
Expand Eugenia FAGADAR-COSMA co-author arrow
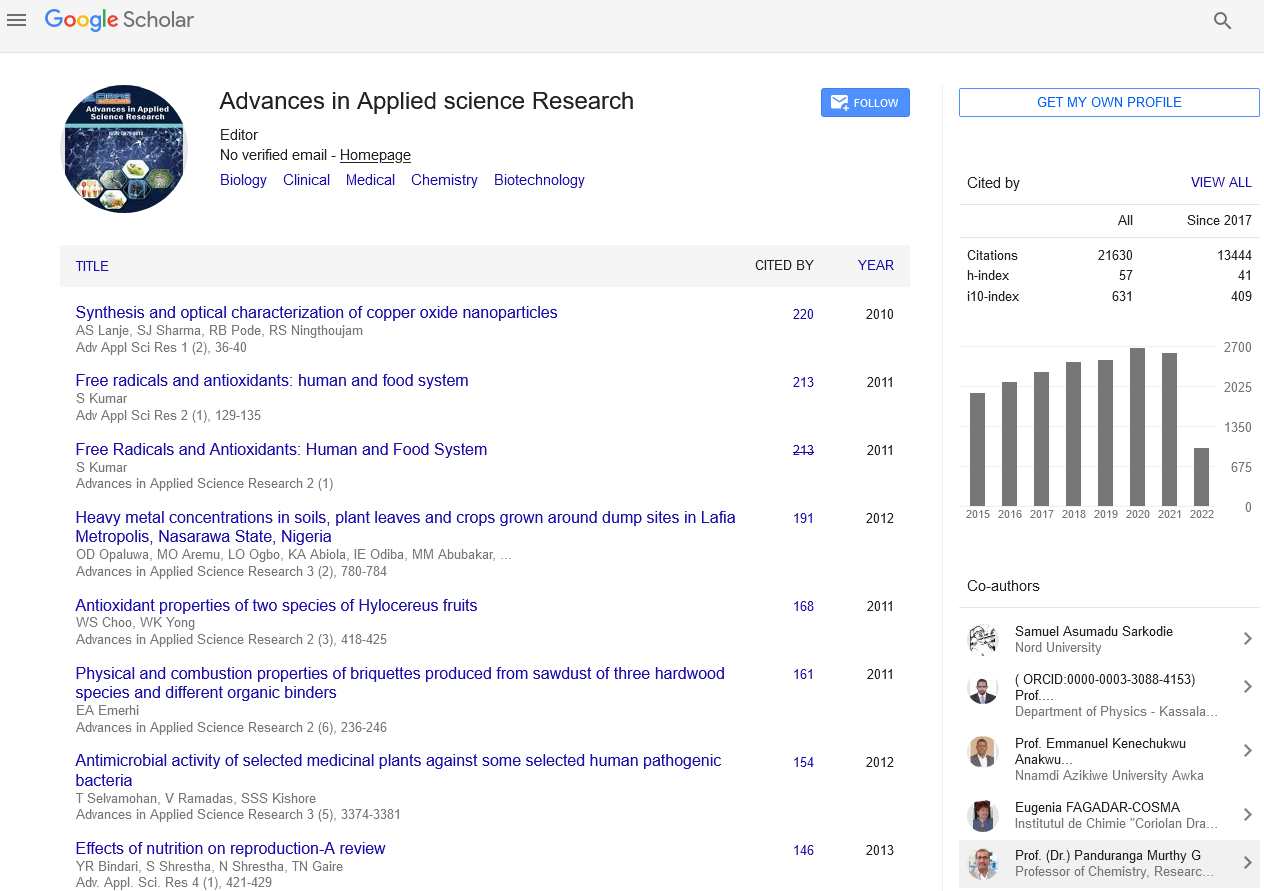point(1247,815)
